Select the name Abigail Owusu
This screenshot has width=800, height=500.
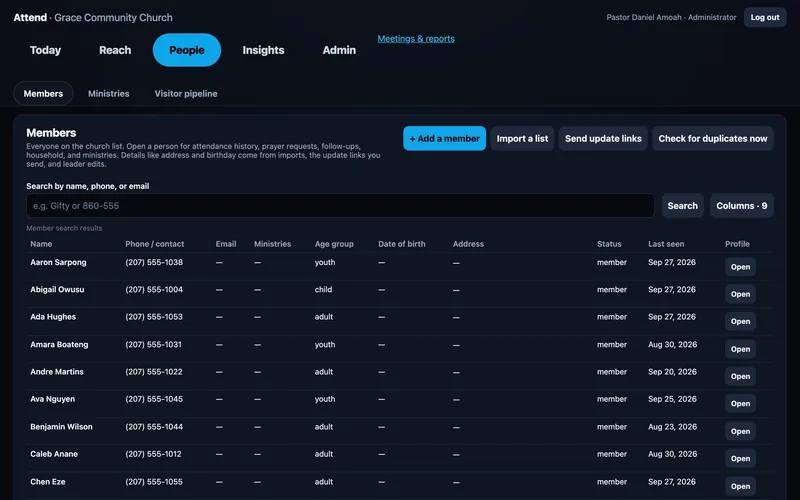(x=57, y=289)
